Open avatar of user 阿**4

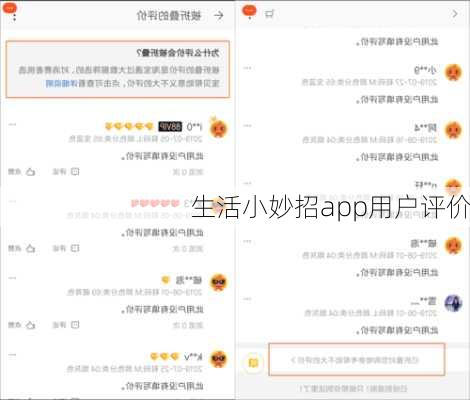(x=453, y=130)
